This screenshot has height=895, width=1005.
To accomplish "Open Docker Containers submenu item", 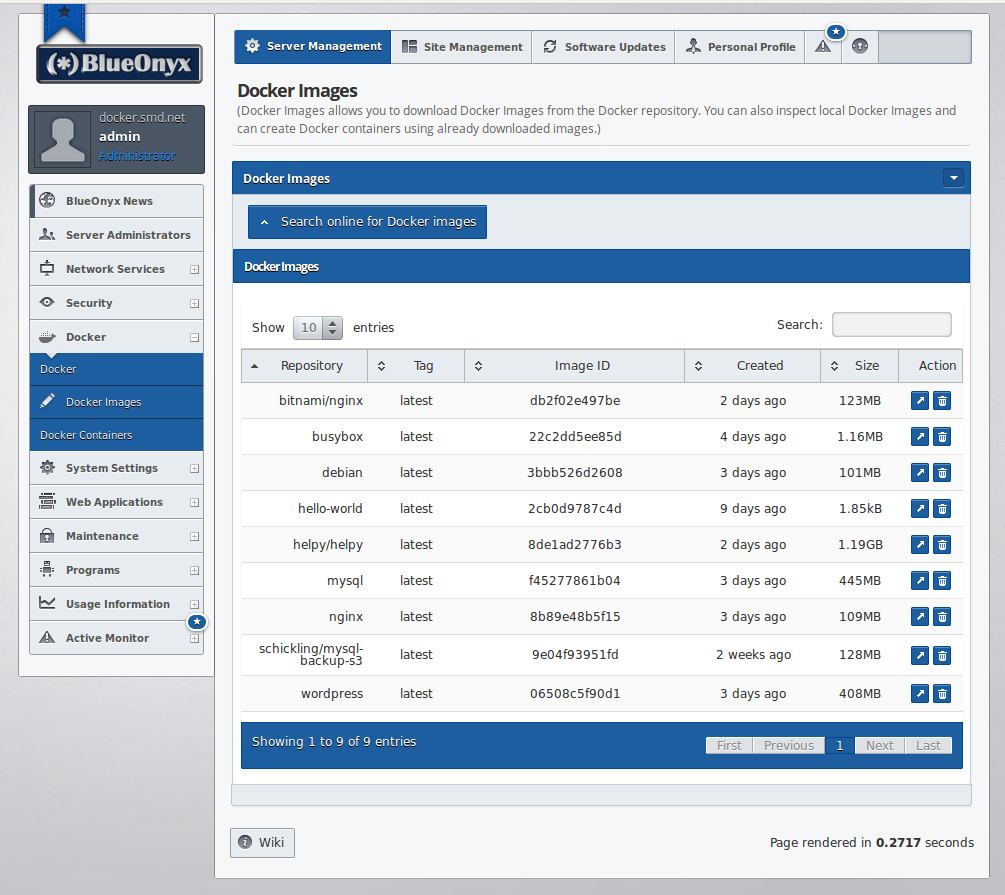I will pos(117,435).
